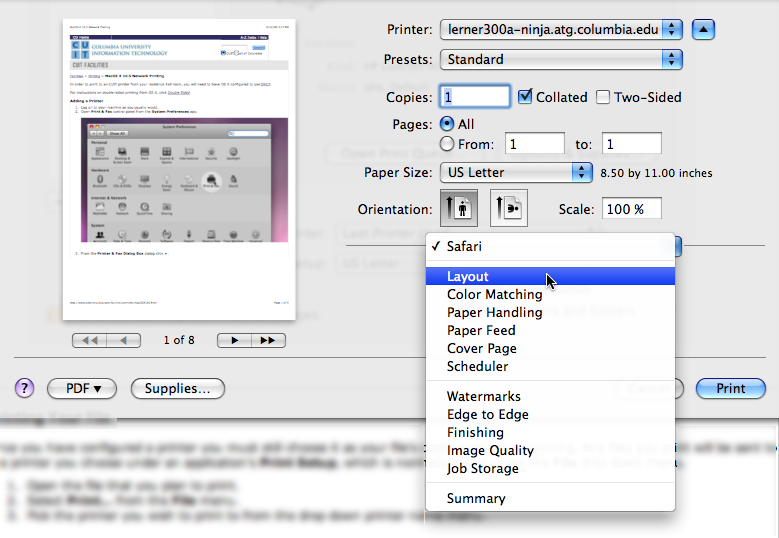This screenshot has height=538, width=779.
Task: Choose Paper Handling menu item
Action: click(550, 312)
